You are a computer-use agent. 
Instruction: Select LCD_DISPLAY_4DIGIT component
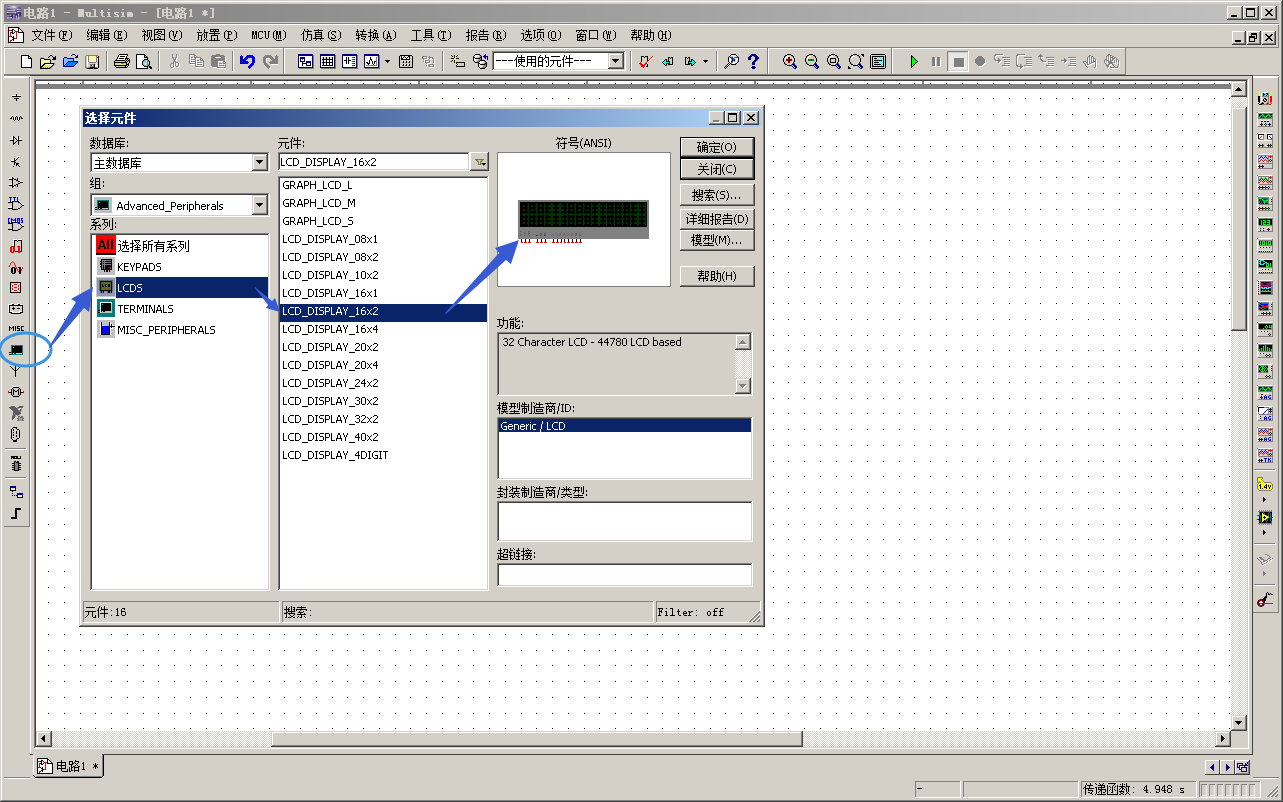coord(335,455)
